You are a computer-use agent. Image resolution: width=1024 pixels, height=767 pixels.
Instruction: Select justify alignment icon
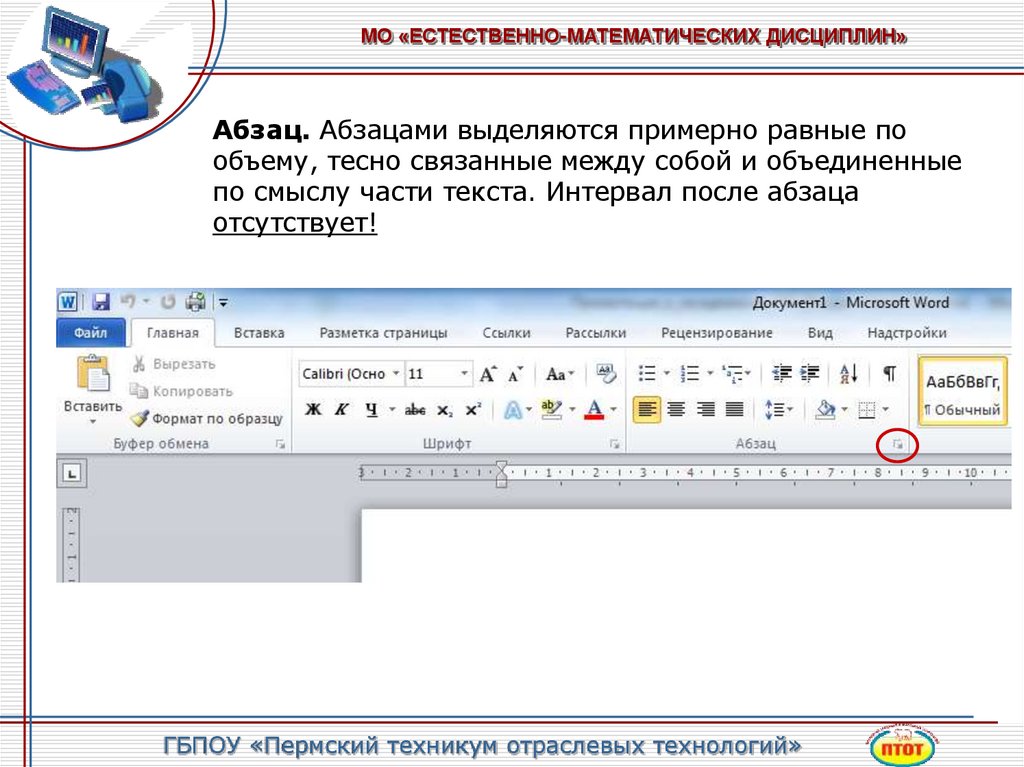(735, 410)
